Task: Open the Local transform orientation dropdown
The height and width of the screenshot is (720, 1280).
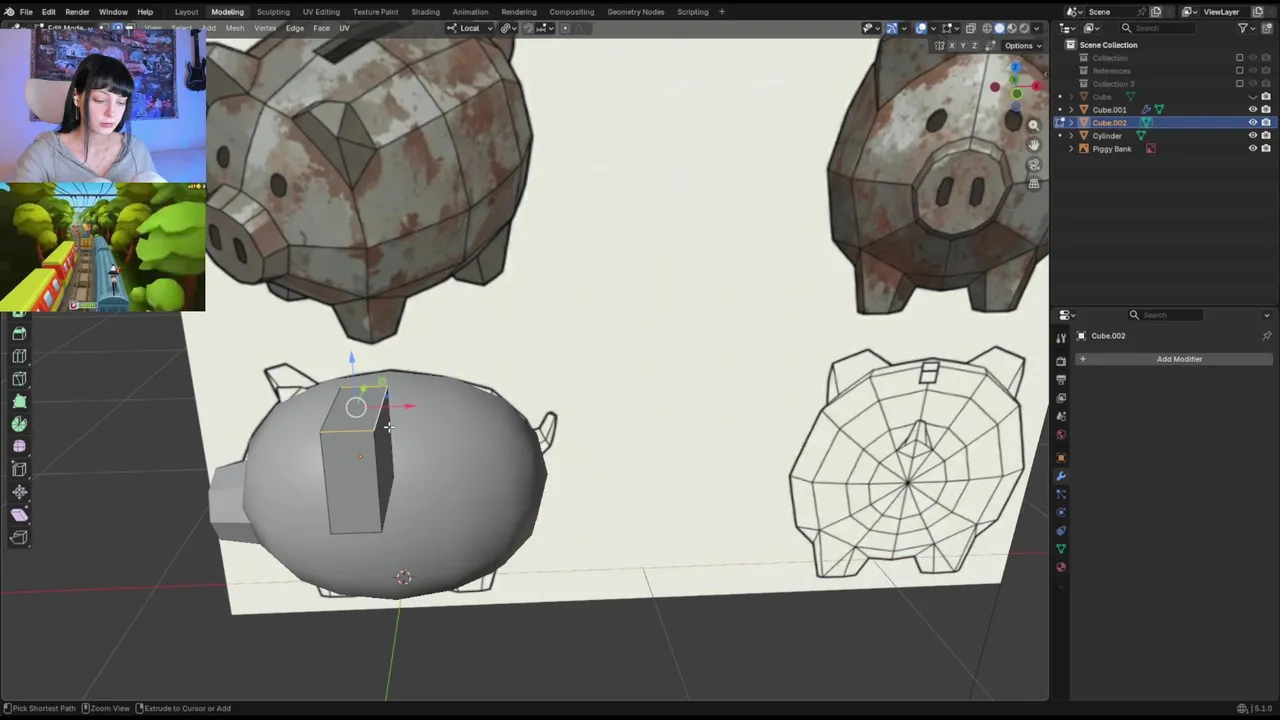Action: click(x=470, y=28)
